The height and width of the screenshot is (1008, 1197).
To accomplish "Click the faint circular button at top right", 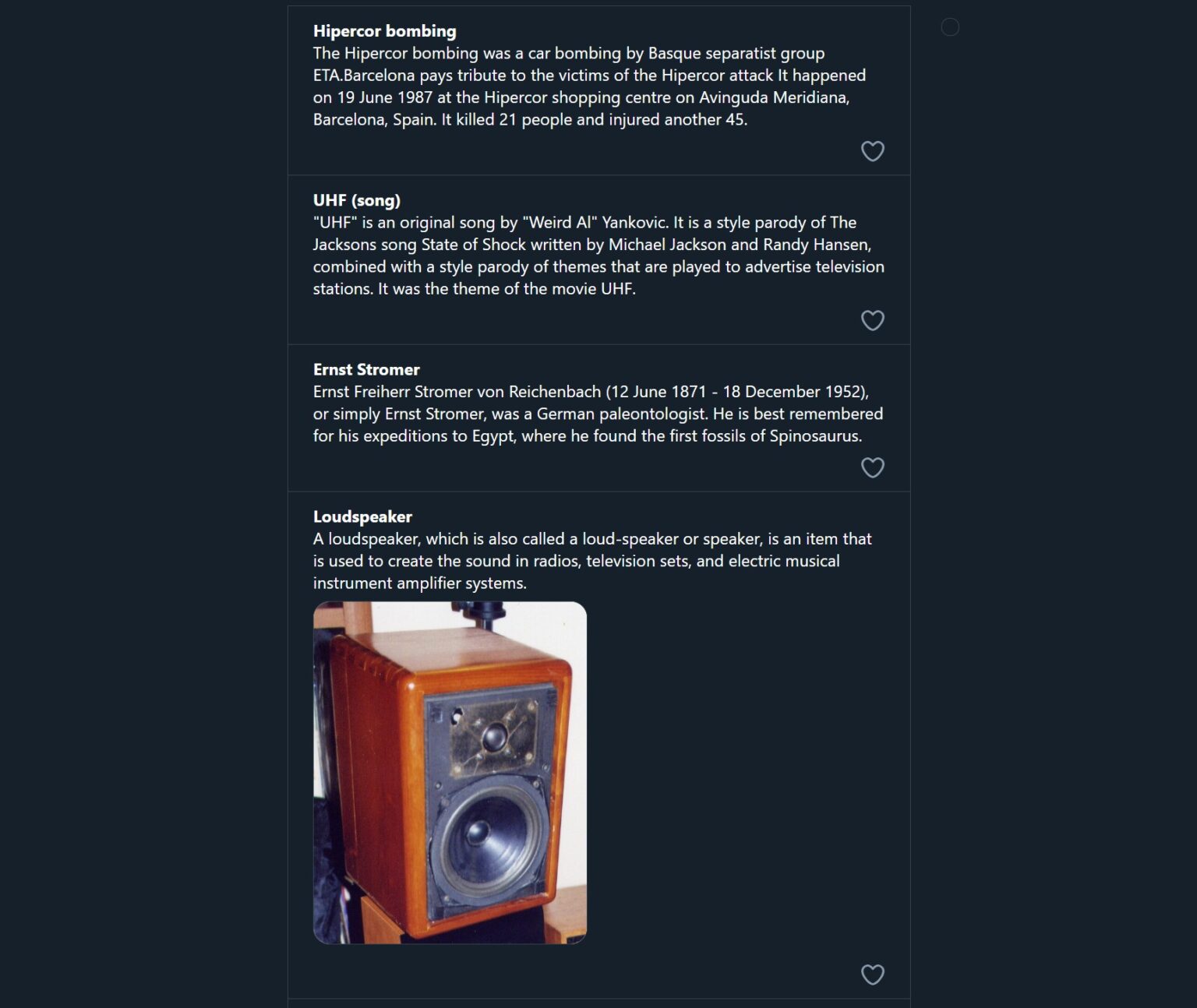I will point(950,27).
